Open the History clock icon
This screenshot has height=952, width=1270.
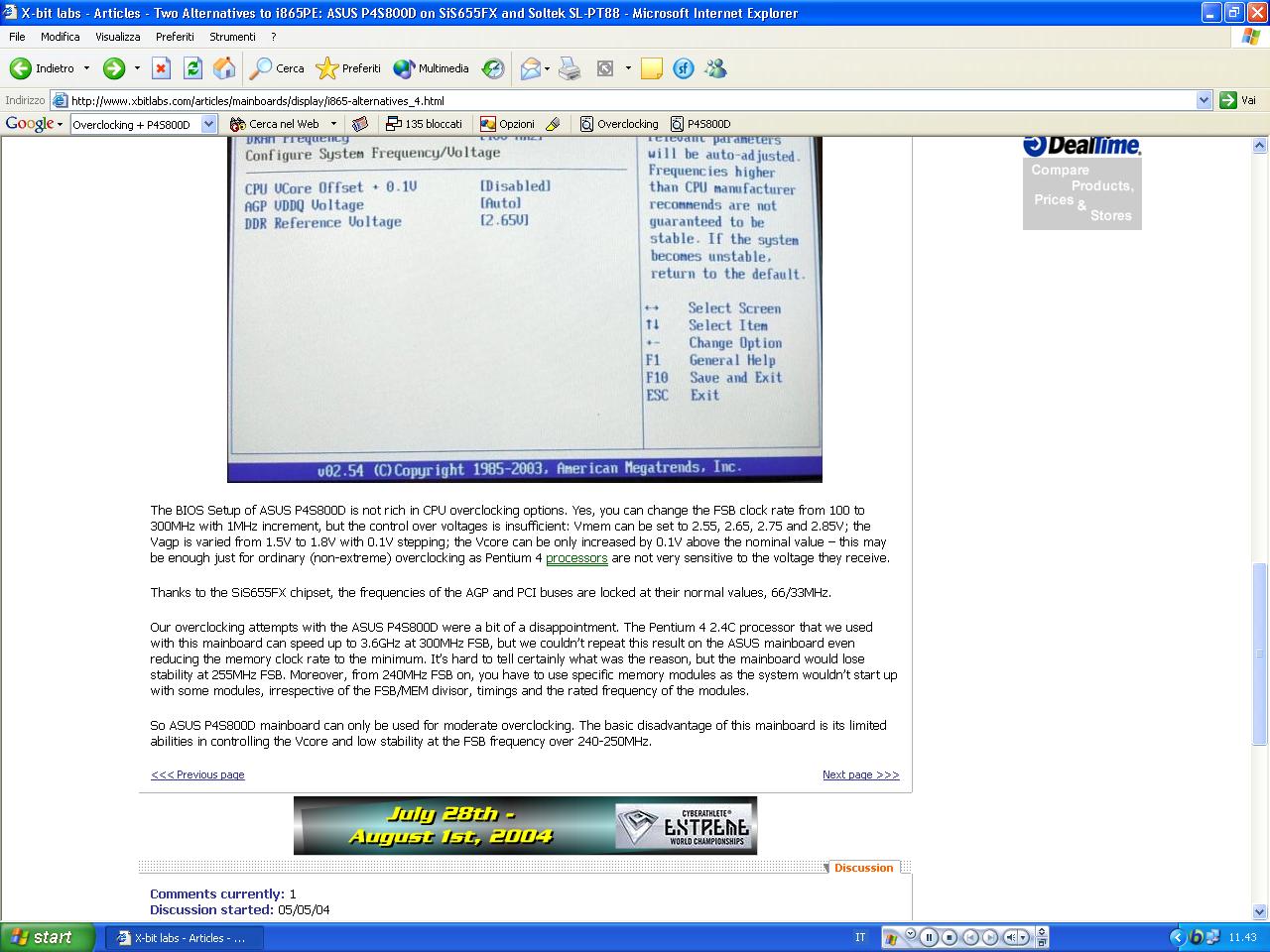[493, 68]
